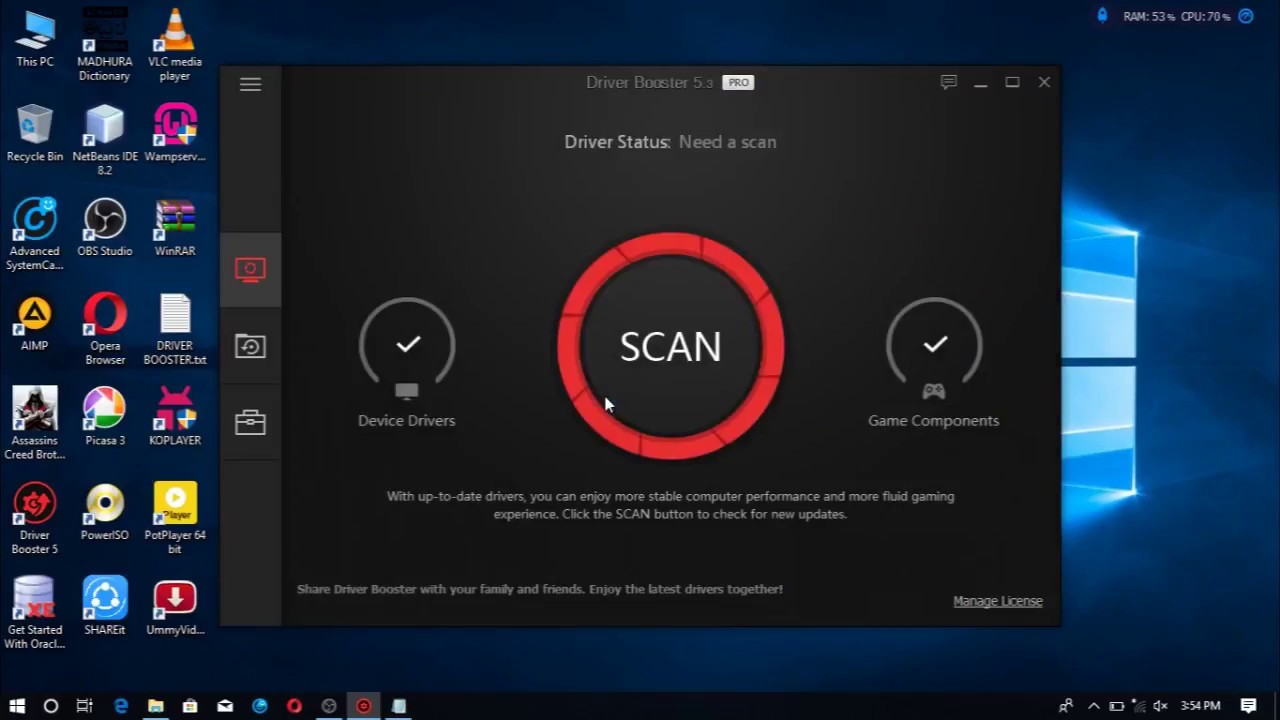Select OBS Studio desktop shortcut
This screenshot has height=720, width=1280.
click(104, 229)
